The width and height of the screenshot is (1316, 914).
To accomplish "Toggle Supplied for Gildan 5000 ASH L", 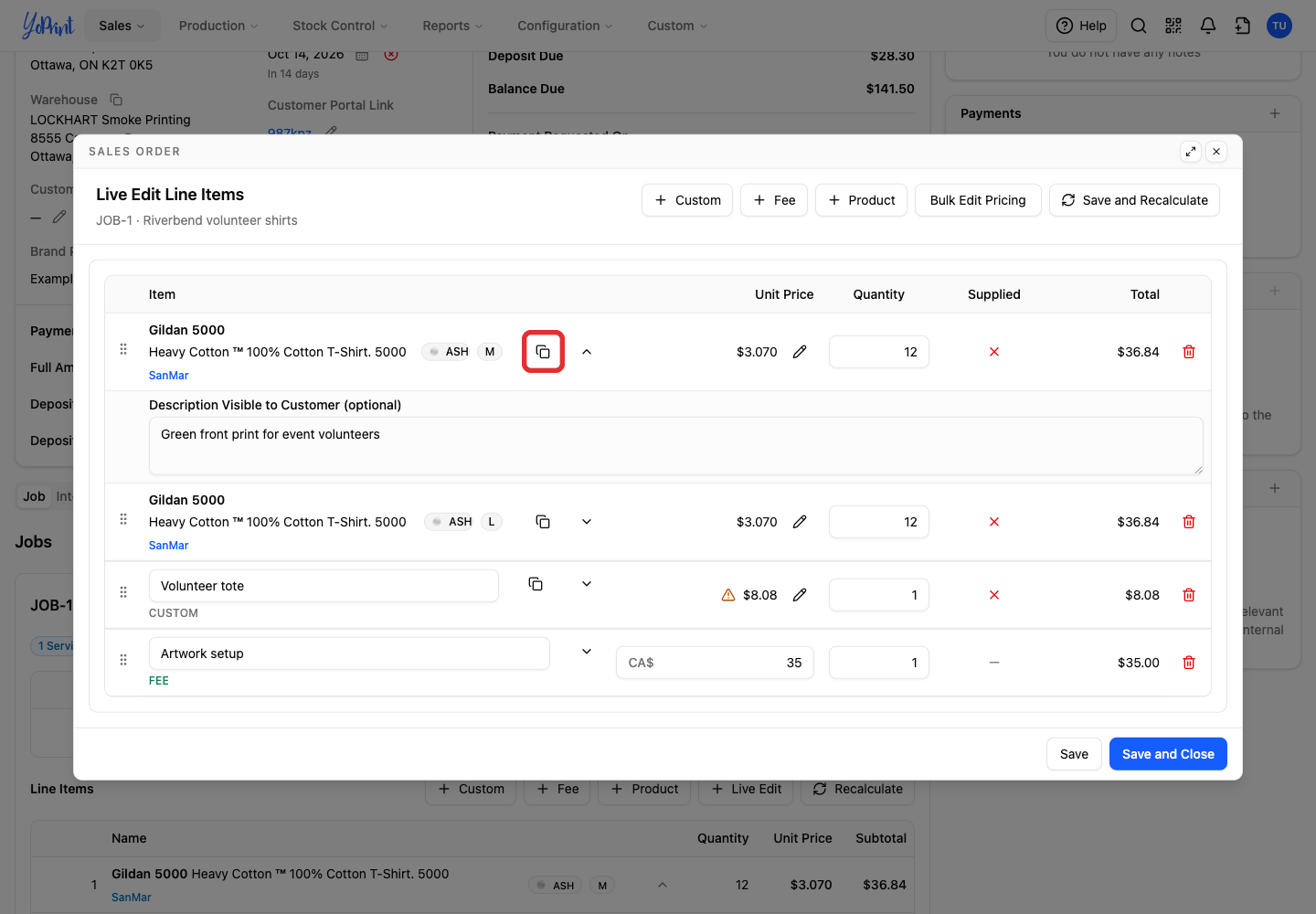I will (x=994, y=522).
